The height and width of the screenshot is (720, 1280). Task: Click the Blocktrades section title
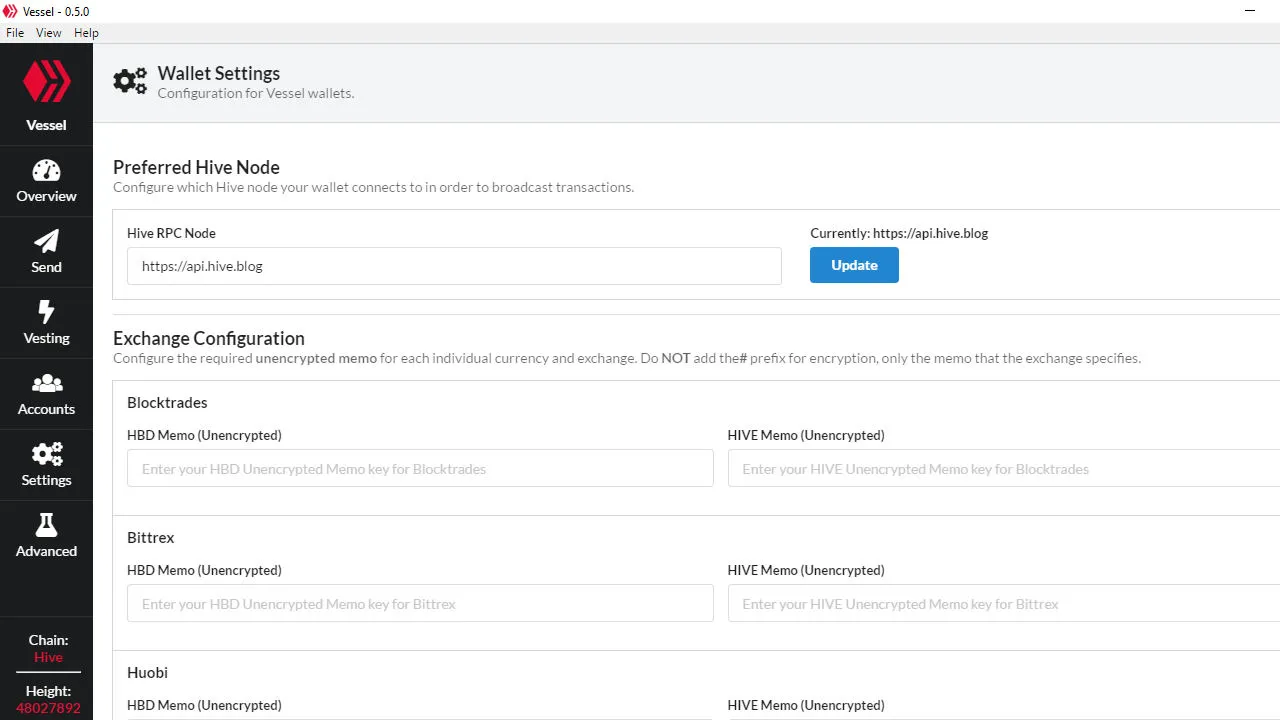click(x=167, y=402)
